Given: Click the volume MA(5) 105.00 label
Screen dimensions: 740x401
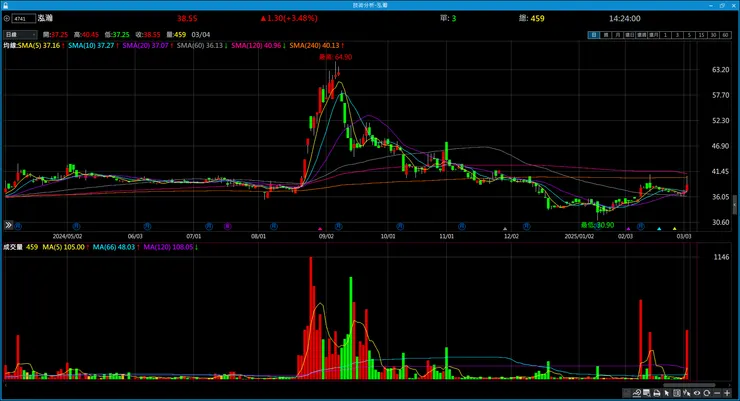Looking at the screenshot, I should click(63, 247).
